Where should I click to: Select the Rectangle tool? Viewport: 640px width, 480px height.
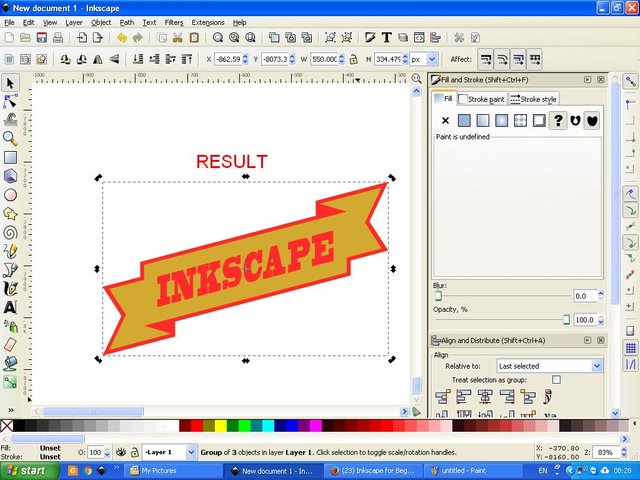click(10, 158)
